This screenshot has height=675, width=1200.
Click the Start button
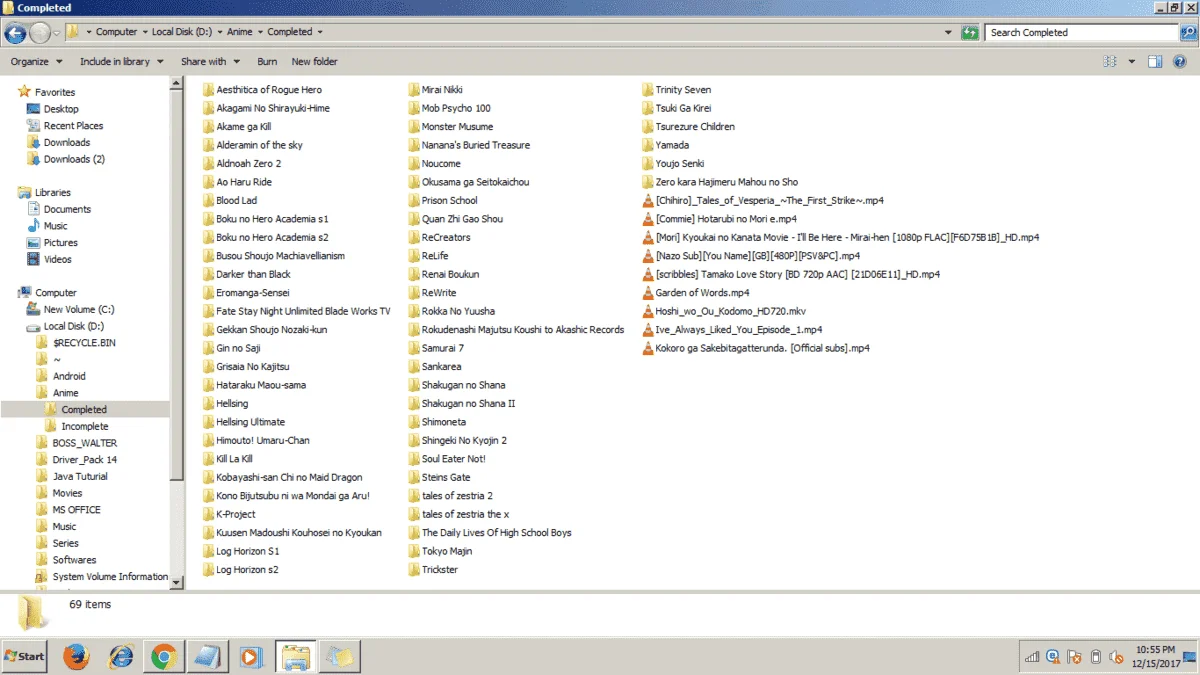point(25,657)
